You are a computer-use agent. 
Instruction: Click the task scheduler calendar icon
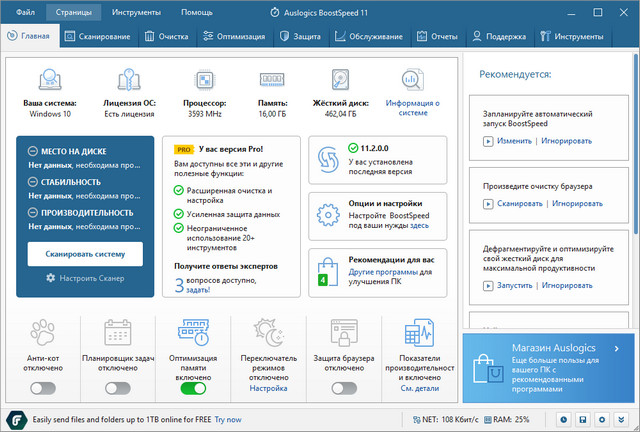coord(118,336)
